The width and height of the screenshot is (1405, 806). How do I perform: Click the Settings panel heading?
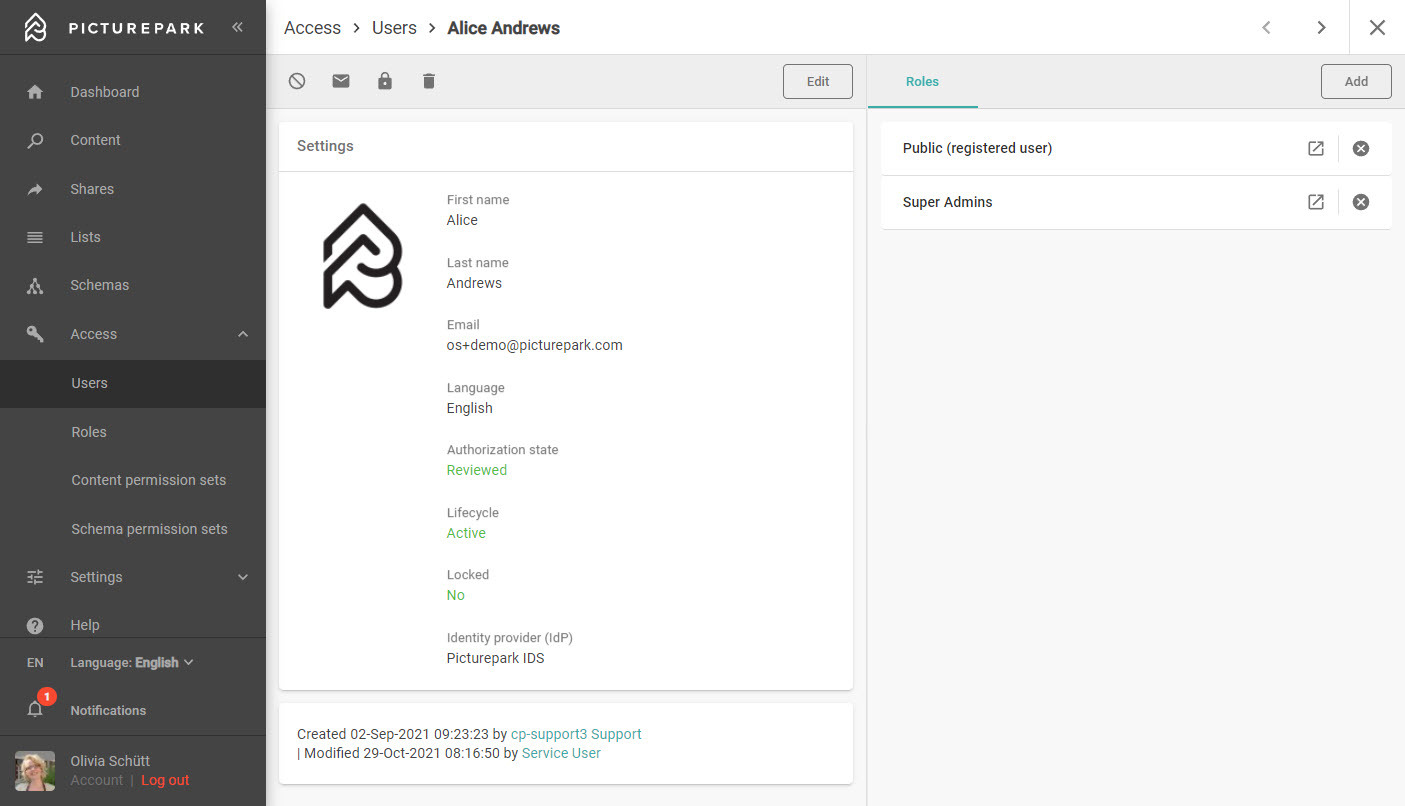tap(325, 146)
